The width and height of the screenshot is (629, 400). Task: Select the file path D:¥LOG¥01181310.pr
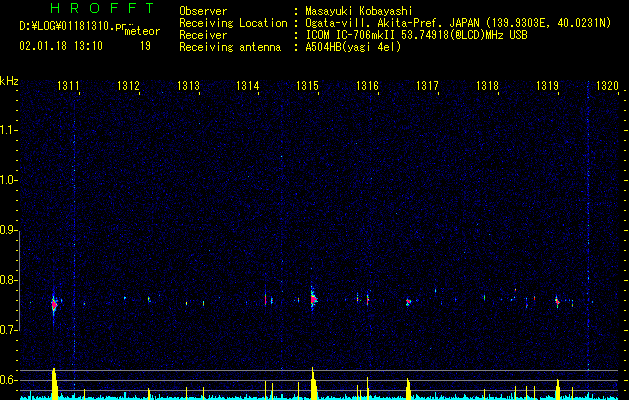(73, 26)
